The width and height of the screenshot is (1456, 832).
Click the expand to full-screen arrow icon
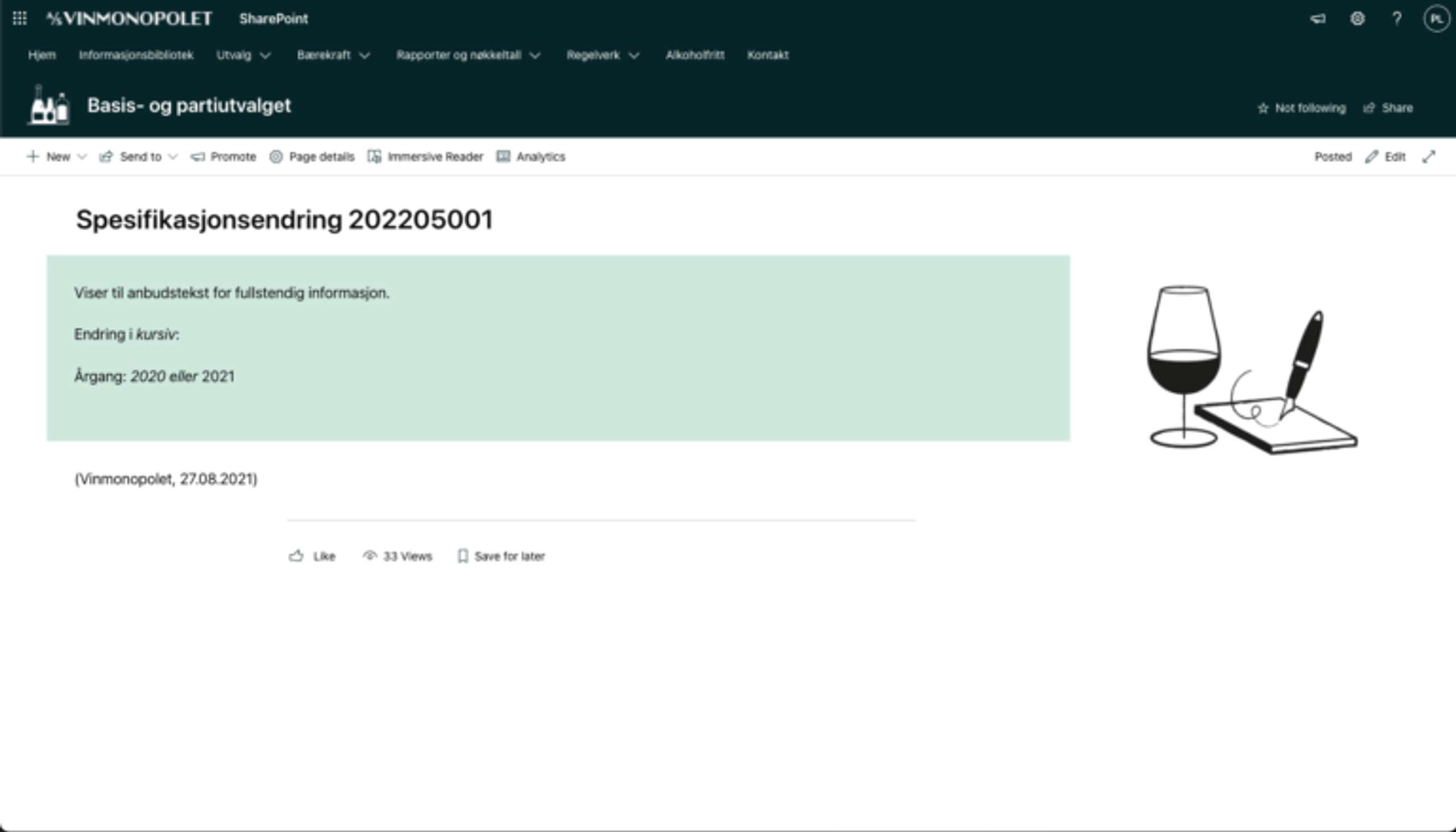click(1429, 156)
